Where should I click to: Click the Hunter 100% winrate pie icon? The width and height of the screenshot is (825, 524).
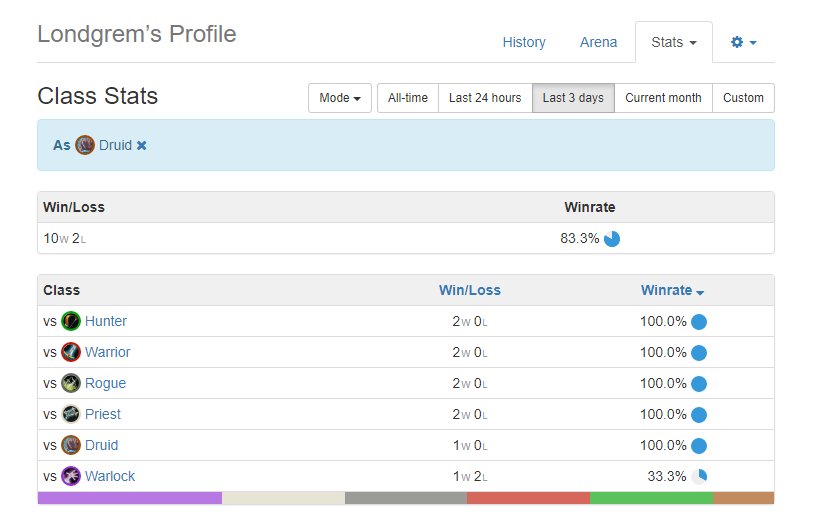(699, 321)
